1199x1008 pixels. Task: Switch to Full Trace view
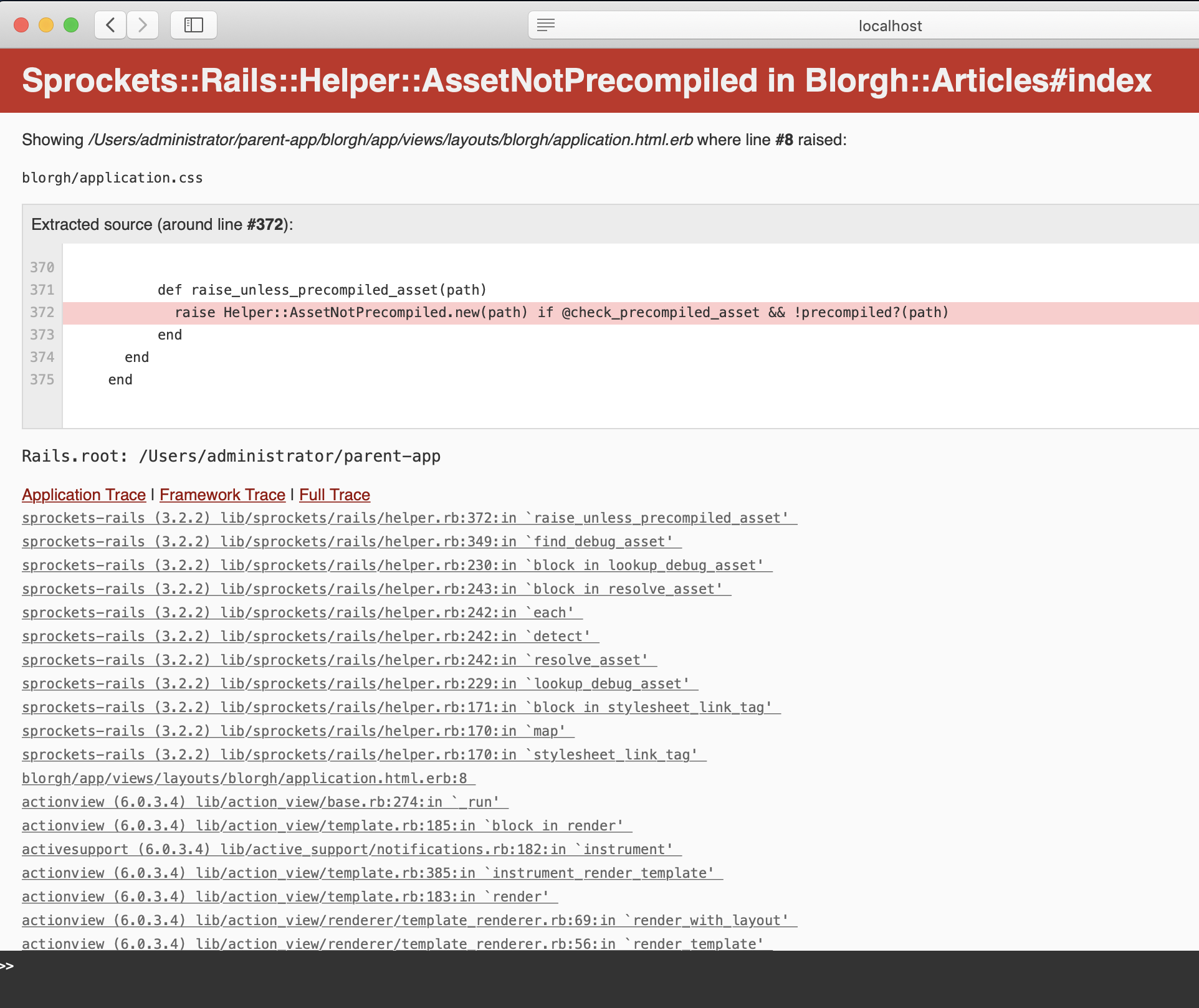click(335, 495)
